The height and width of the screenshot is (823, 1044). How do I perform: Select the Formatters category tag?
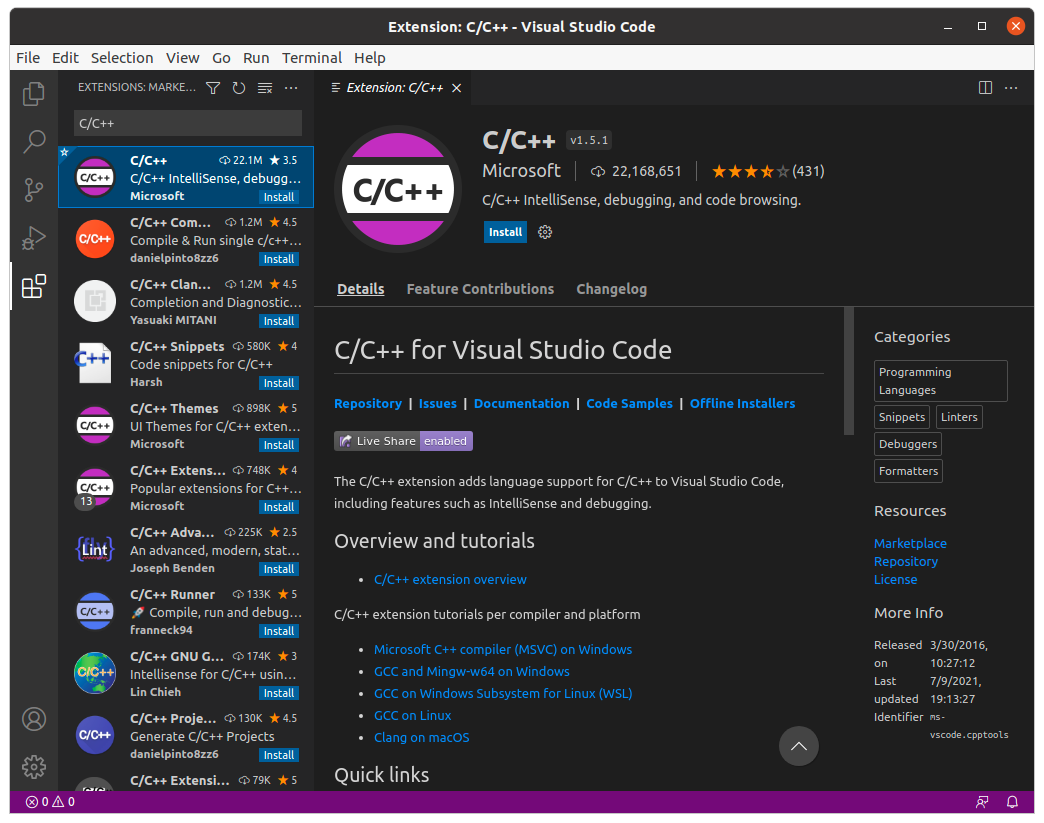pos(908,471)
